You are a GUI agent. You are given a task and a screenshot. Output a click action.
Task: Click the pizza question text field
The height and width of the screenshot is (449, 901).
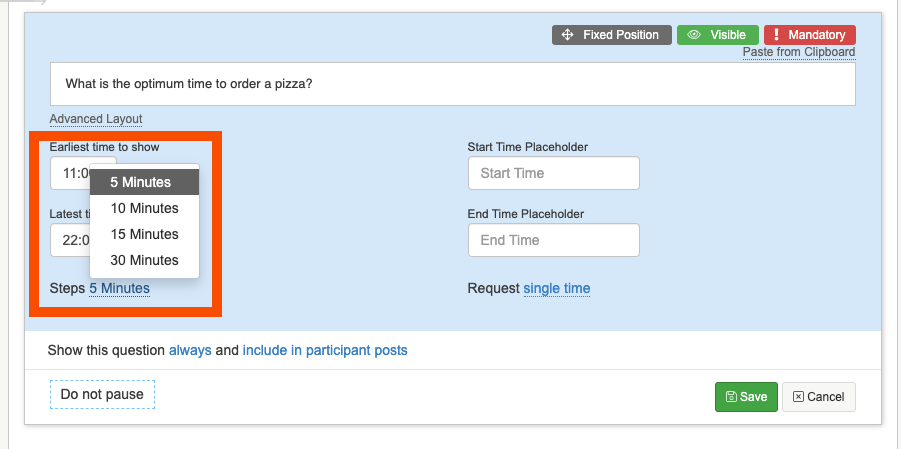click(452, 84)
